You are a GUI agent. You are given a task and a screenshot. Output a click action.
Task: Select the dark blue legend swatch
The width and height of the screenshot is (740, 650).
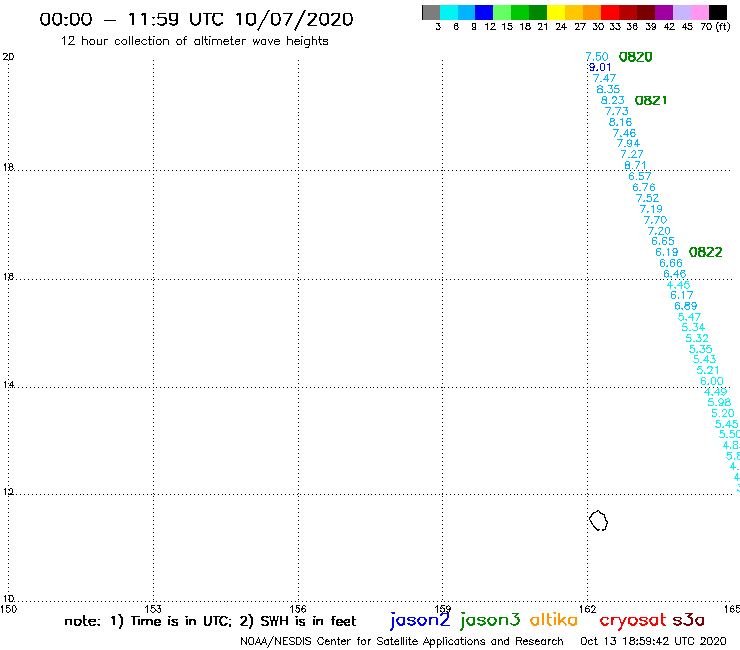point(485,12)
